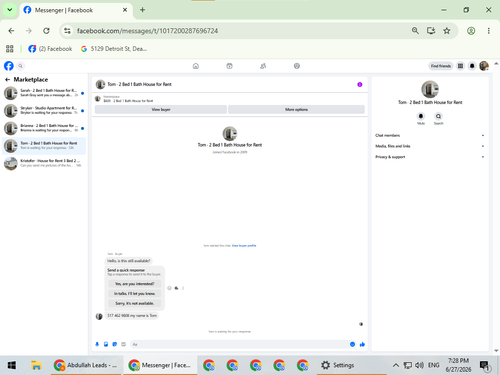Click the back arrow beside Marketplace
Image resolution: width=500 pixels, height=375 pixels.
7,80
